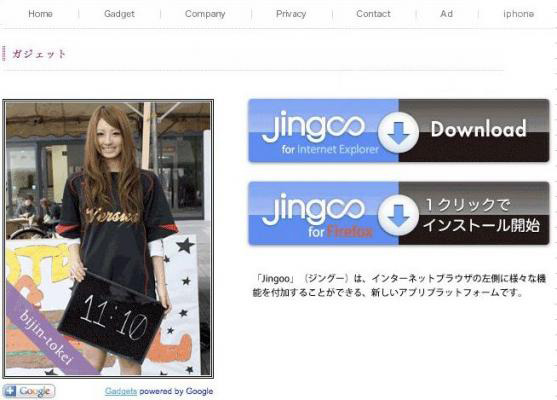Click the Jingoo description paragraph text
The height and width of the screenshot is (400, 557).
pyautogui.click(x=399, y=285)
